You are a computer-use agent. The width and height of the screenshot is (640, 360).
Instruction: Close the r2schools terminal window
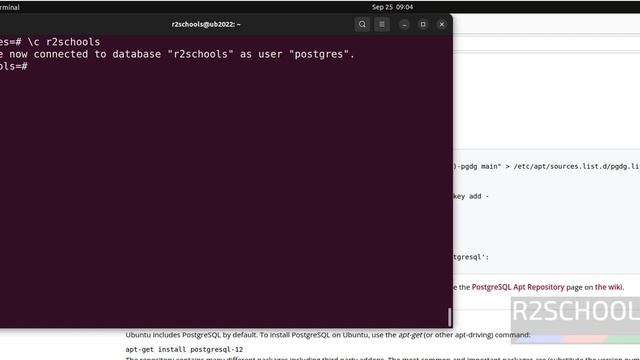(x=442, y=24)
